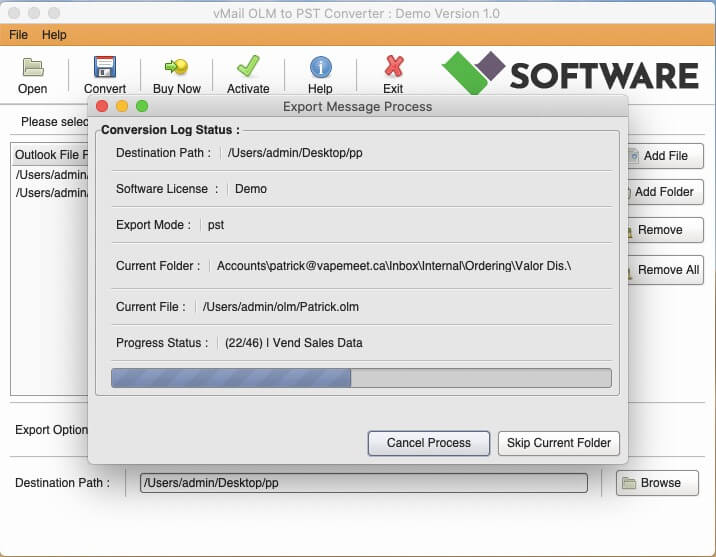Image resolution: width=716 pixels, height=557 pixels.
Task: Click the Remove All button
Action: pyautogui.click(x=665, y=270)
